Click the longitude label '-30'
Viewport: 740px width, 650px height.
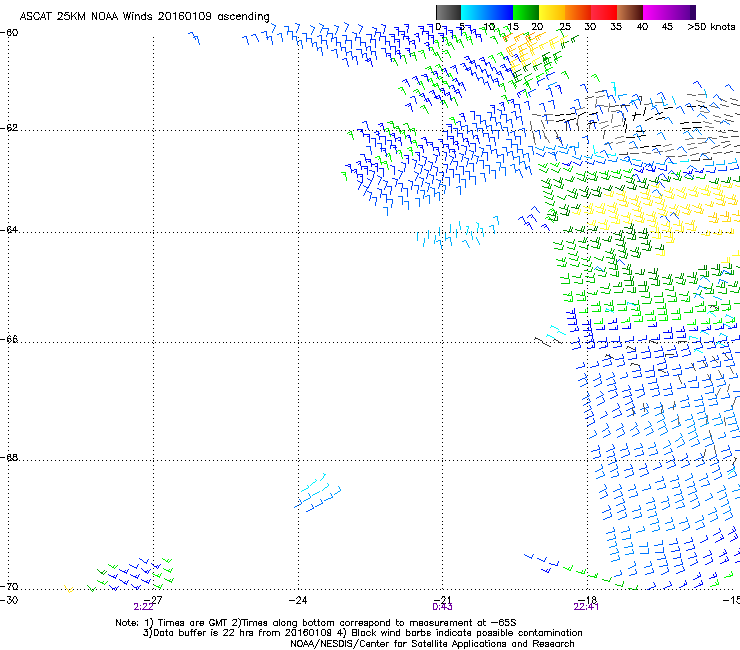point(9,600)
